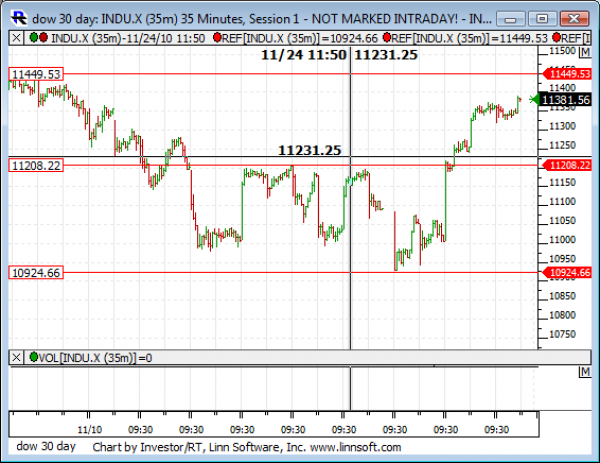Viewport: 600px width, 463px height.
Task: Click the green dot beside VOL[INDU.X (35m)]
Action: click(x=34, y=357)
